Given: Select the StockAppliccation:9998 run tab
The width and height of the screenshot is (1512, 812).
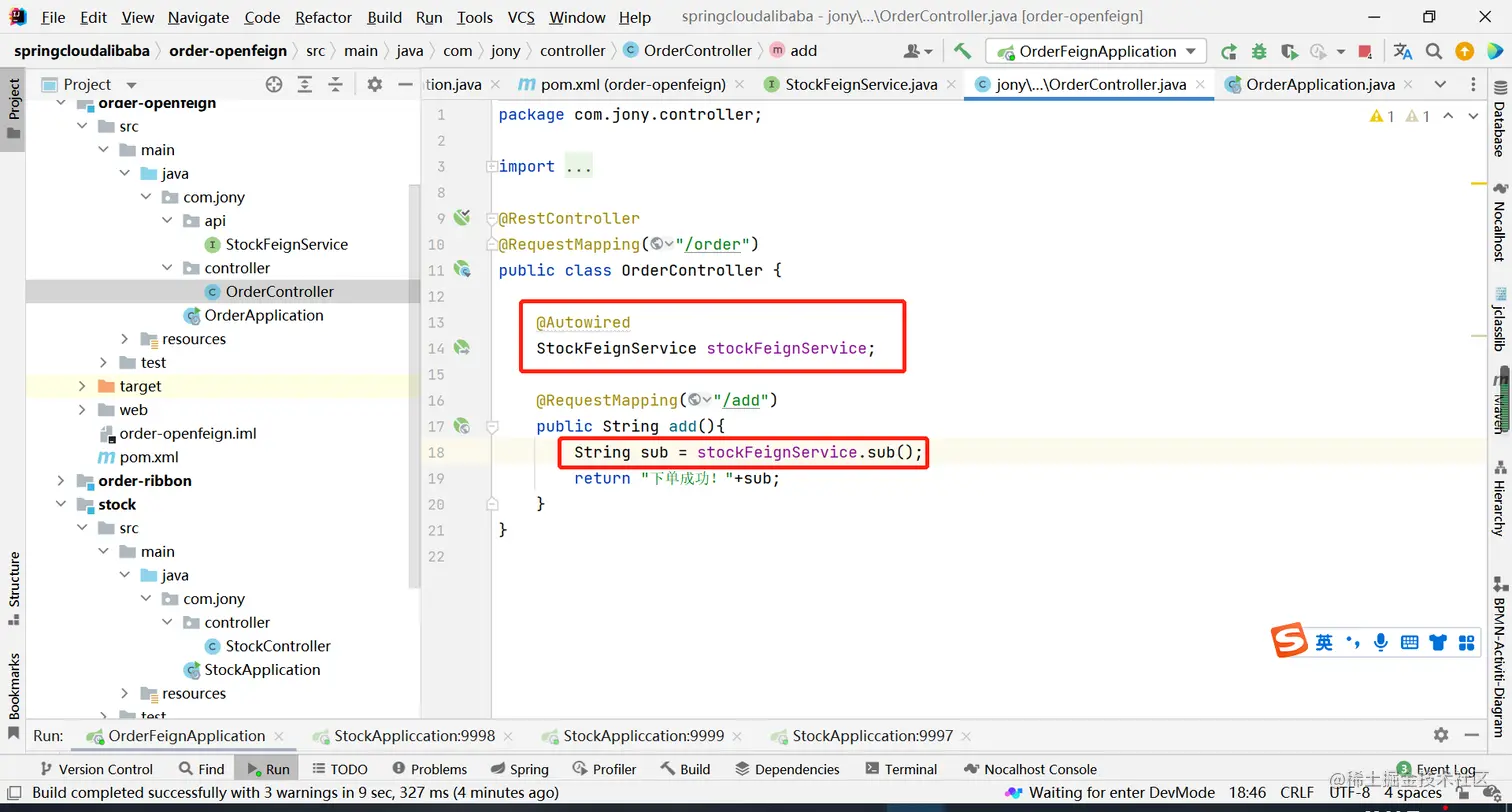Looking at the screenshot, I should pos(414,736).
